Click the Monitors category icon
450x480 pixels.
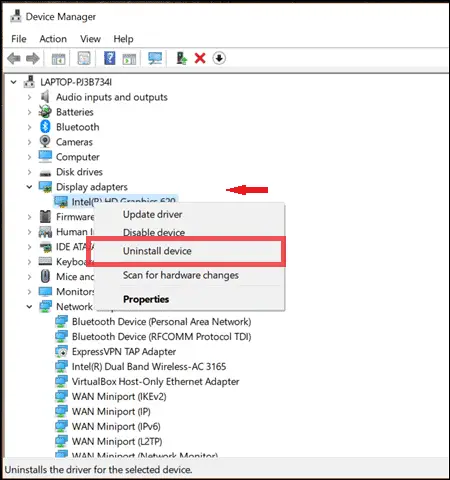(45, 291)
